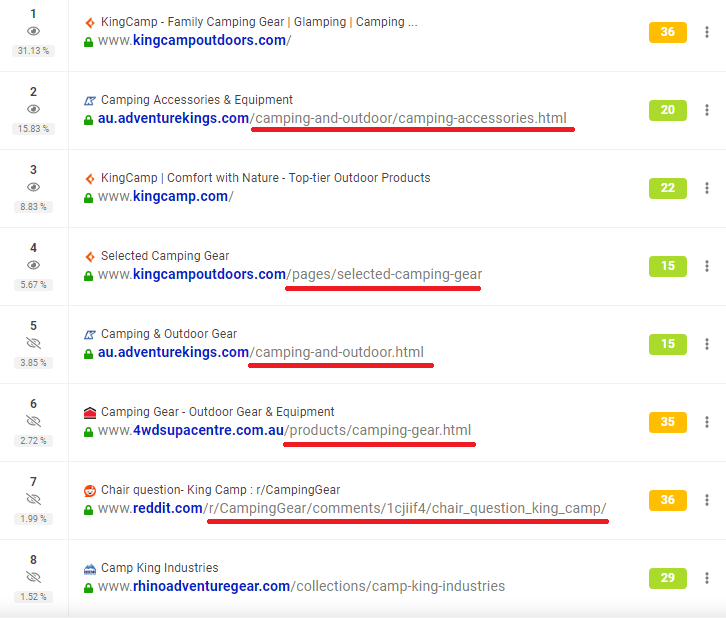Open the www.kingcamp.com/ link
726x618 pixels.
[x=166, y=196]
